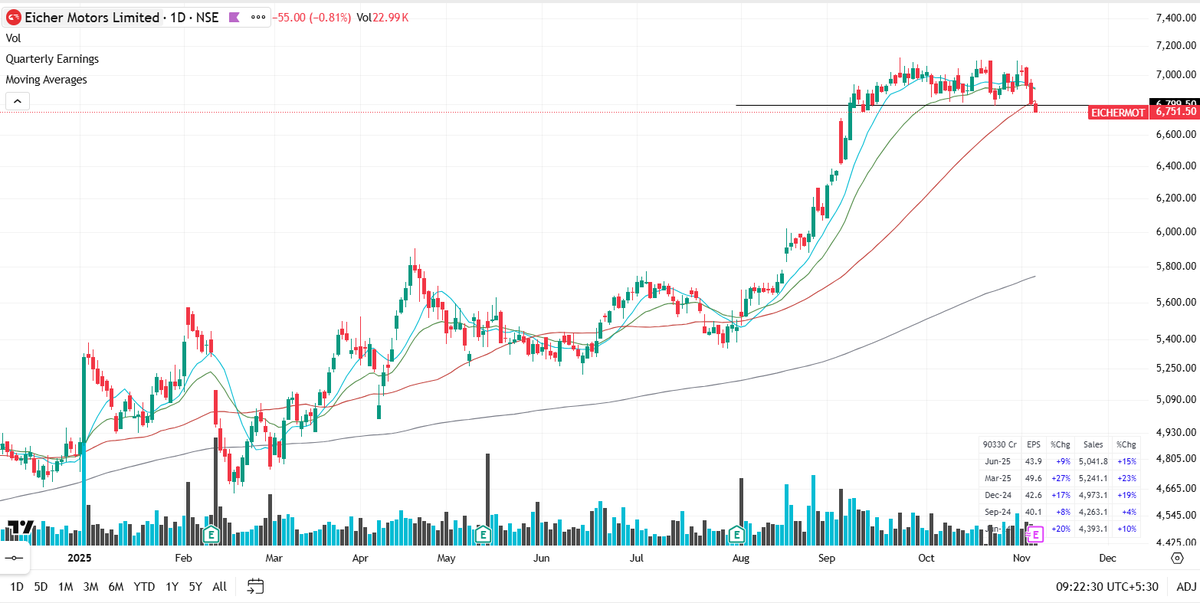Image resolution: width=1200 pixels, height=603 pixels.
Task: Open the 'Go to date' calendar icon
Action: (255, 586)
